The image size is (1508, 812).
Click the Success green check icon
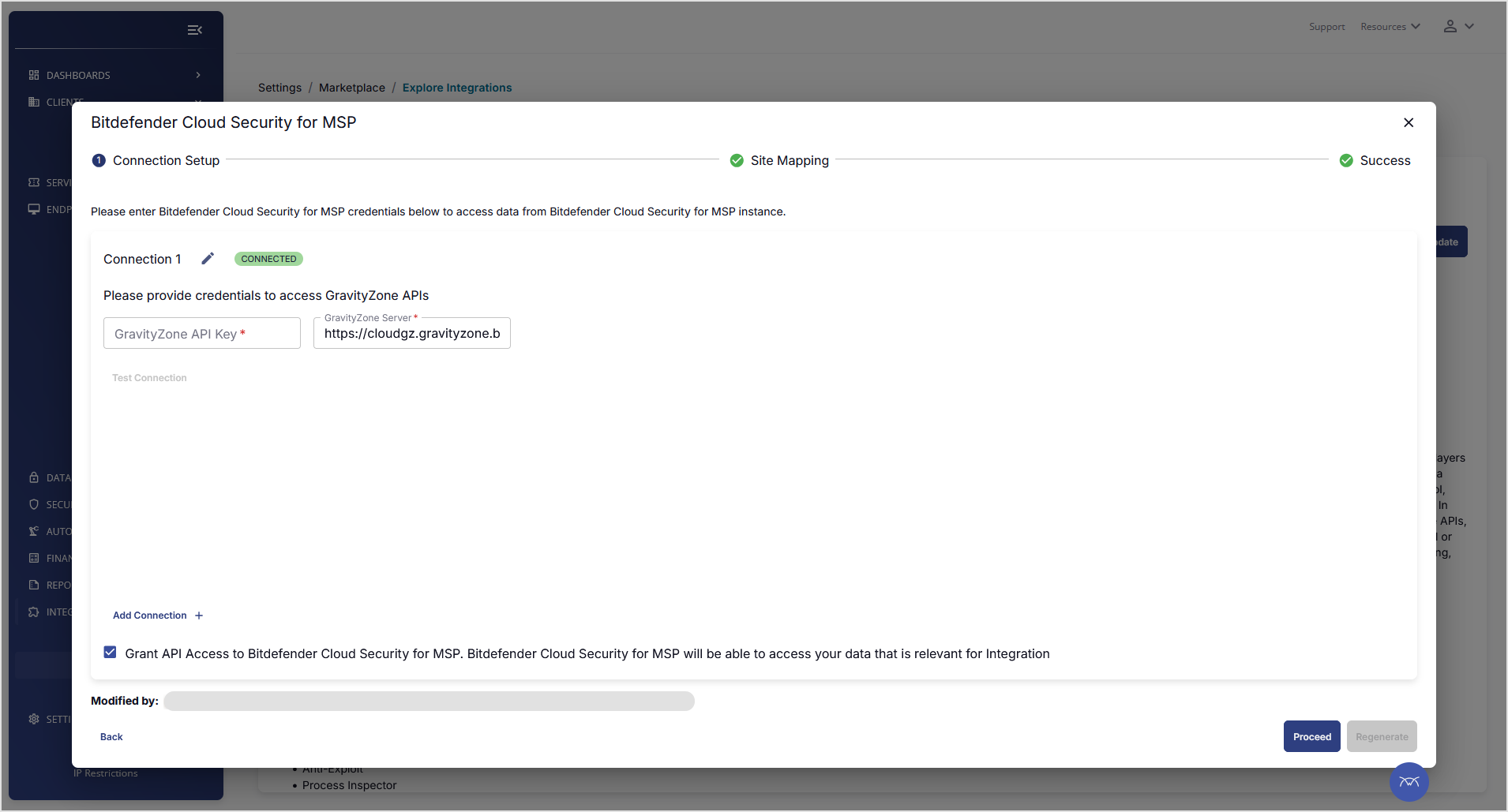(x=1346, y=160)
